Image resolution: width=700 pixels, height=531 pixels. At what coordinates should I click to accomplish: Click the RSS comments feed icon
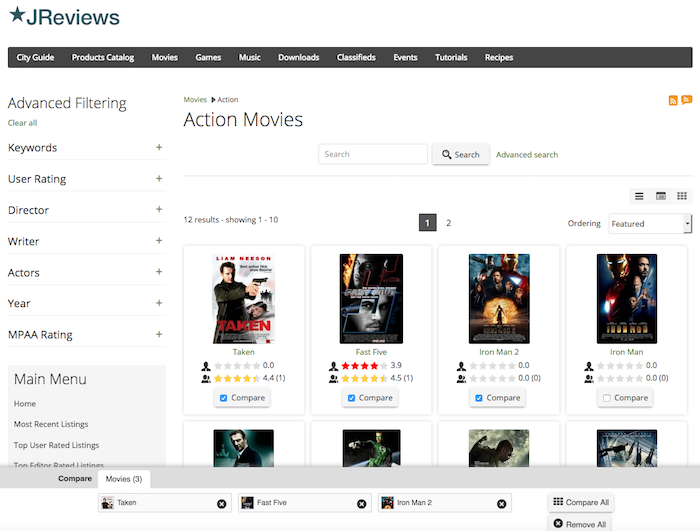687,100
